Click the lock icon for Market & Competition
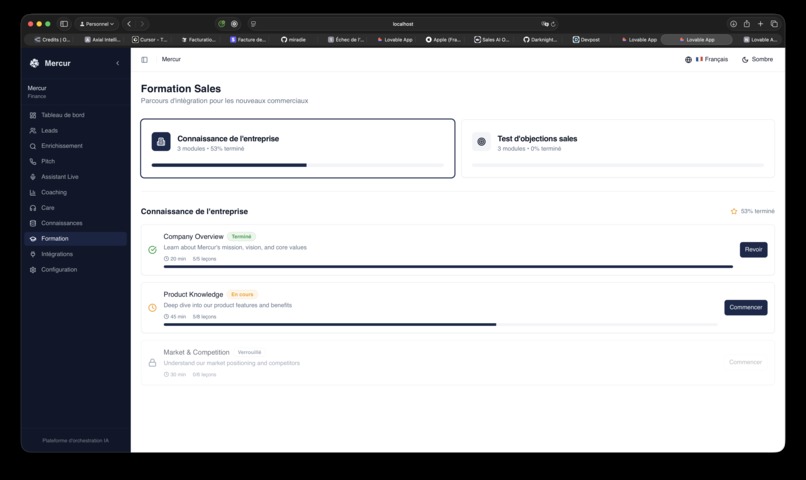Screen dimensions: 806x480 coord(153,363)
